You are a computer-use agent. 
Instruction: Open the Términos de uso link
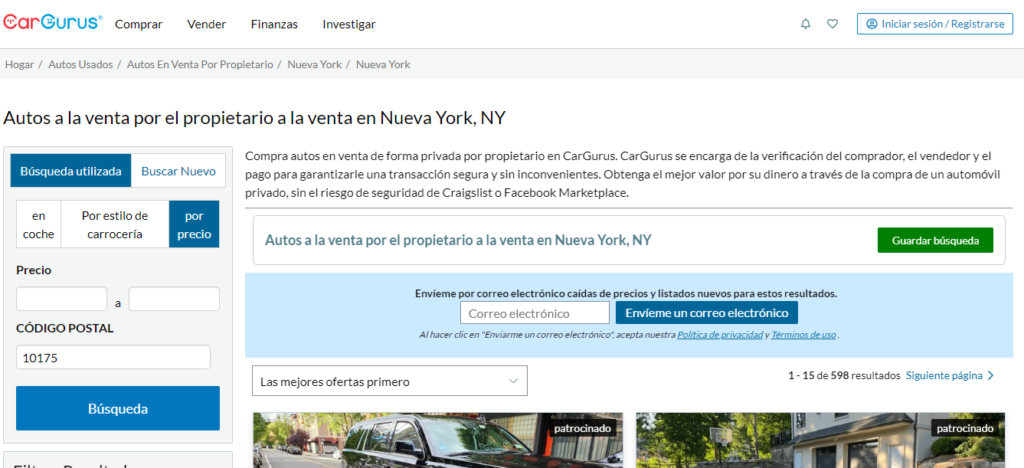point(803,335)
